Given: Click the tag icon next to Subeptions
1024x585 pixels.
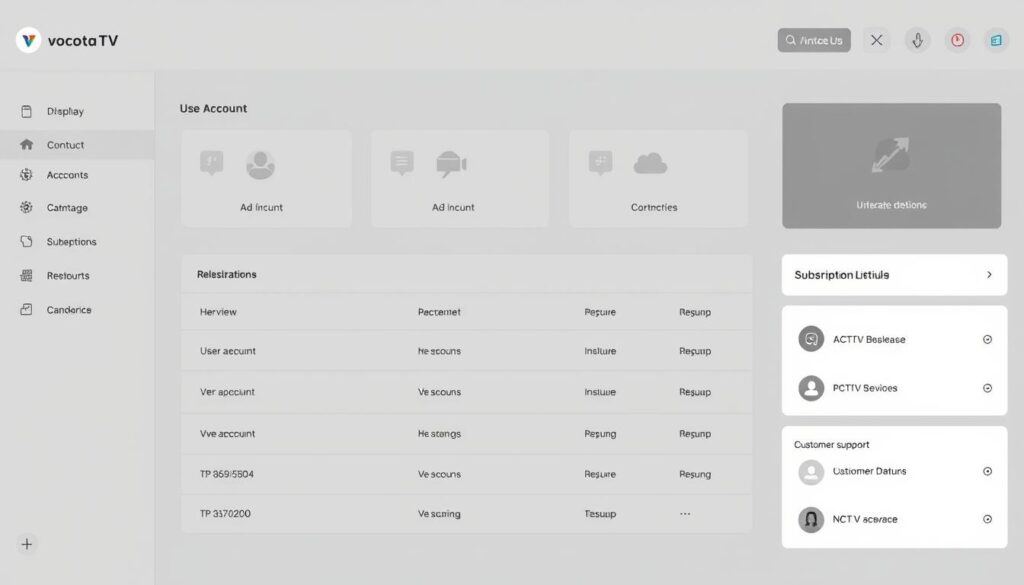Looking at the screenshot, I should click(26, 241).
